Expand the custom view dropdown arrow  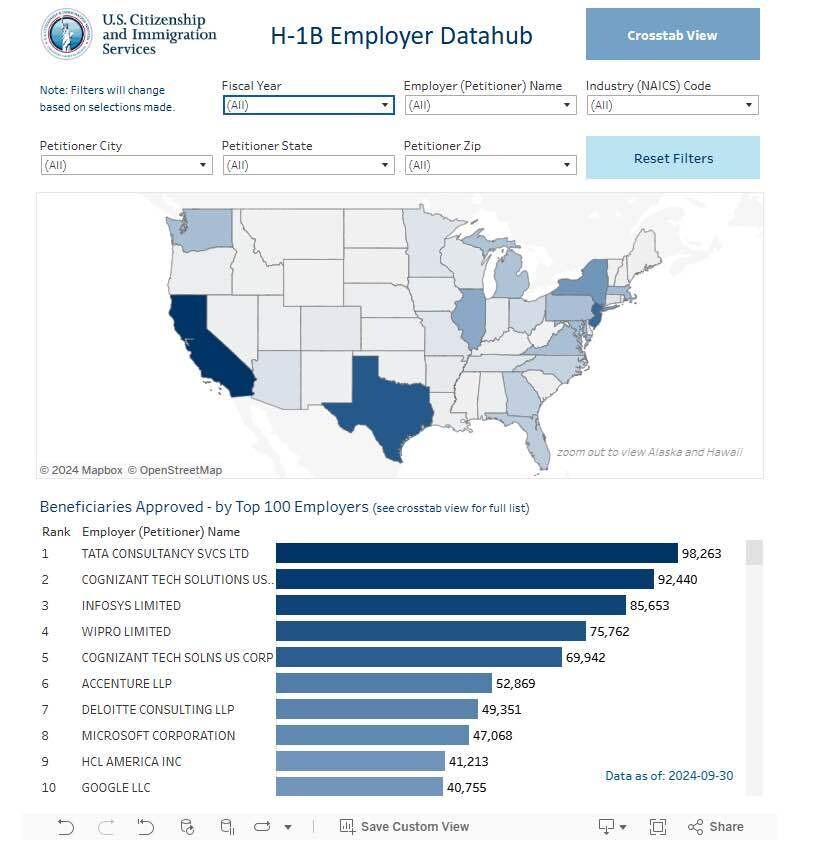pyautogui.click(x=287, y=827)
